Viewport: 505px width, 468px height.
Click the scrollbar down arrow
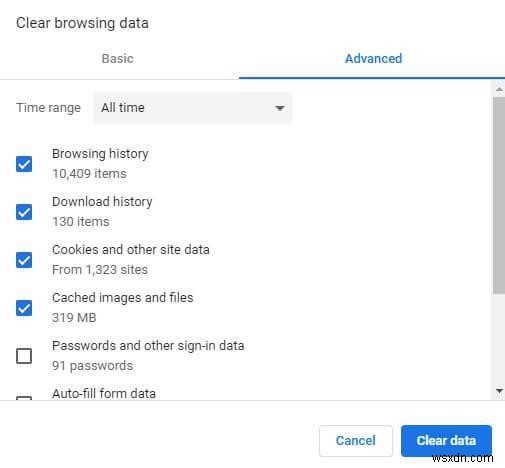pos(499,391)
